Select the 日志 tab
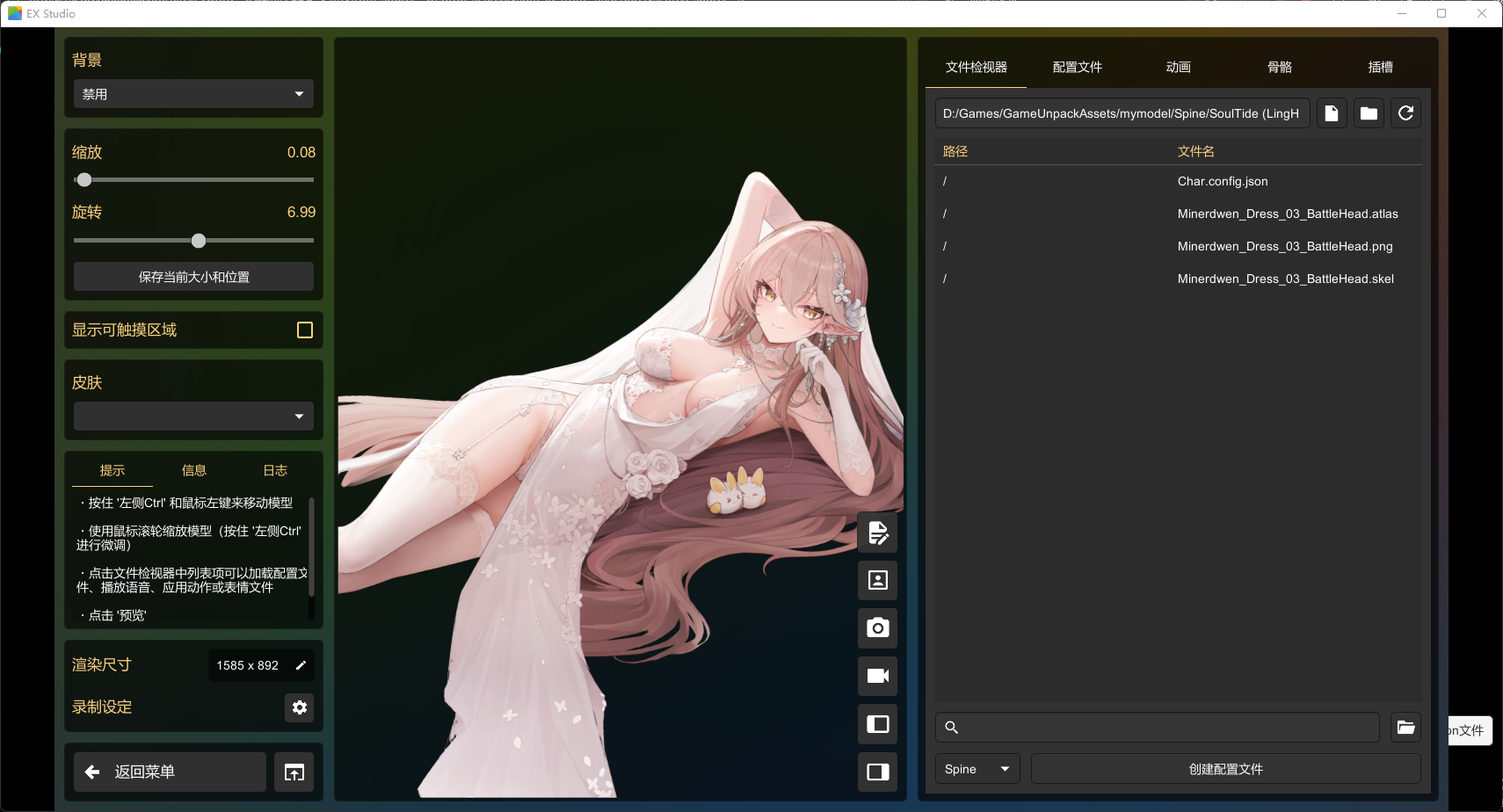Image resolution: width=1503 pixels, height=812 pixels. (275, 471)
